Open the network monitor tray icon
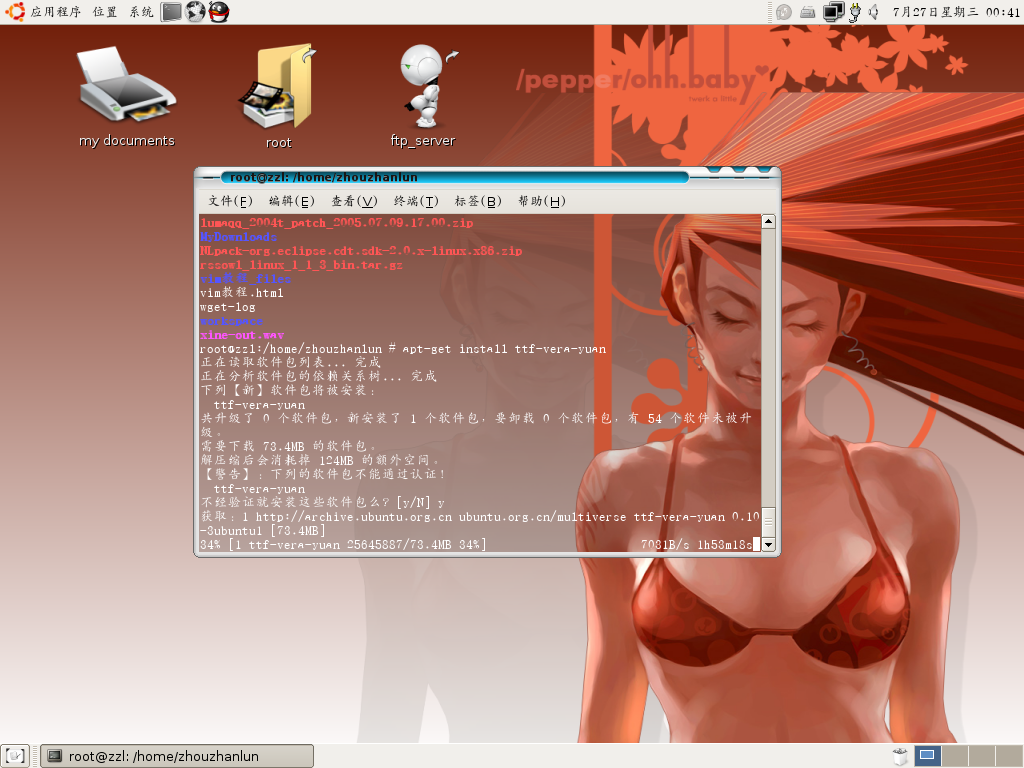This screenshot has width=1024, height=768. [x=833, y=12]
